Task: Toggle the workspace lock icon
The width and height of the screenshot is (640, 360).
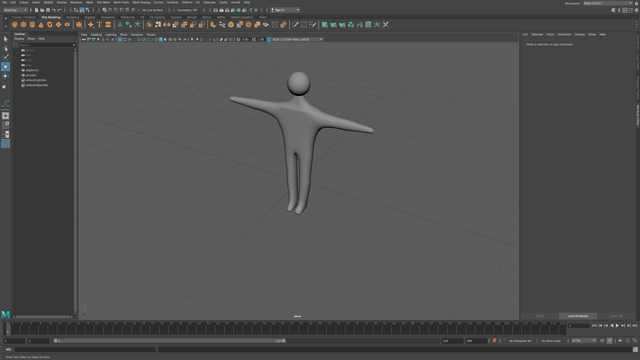Action: tap(636, 3)
